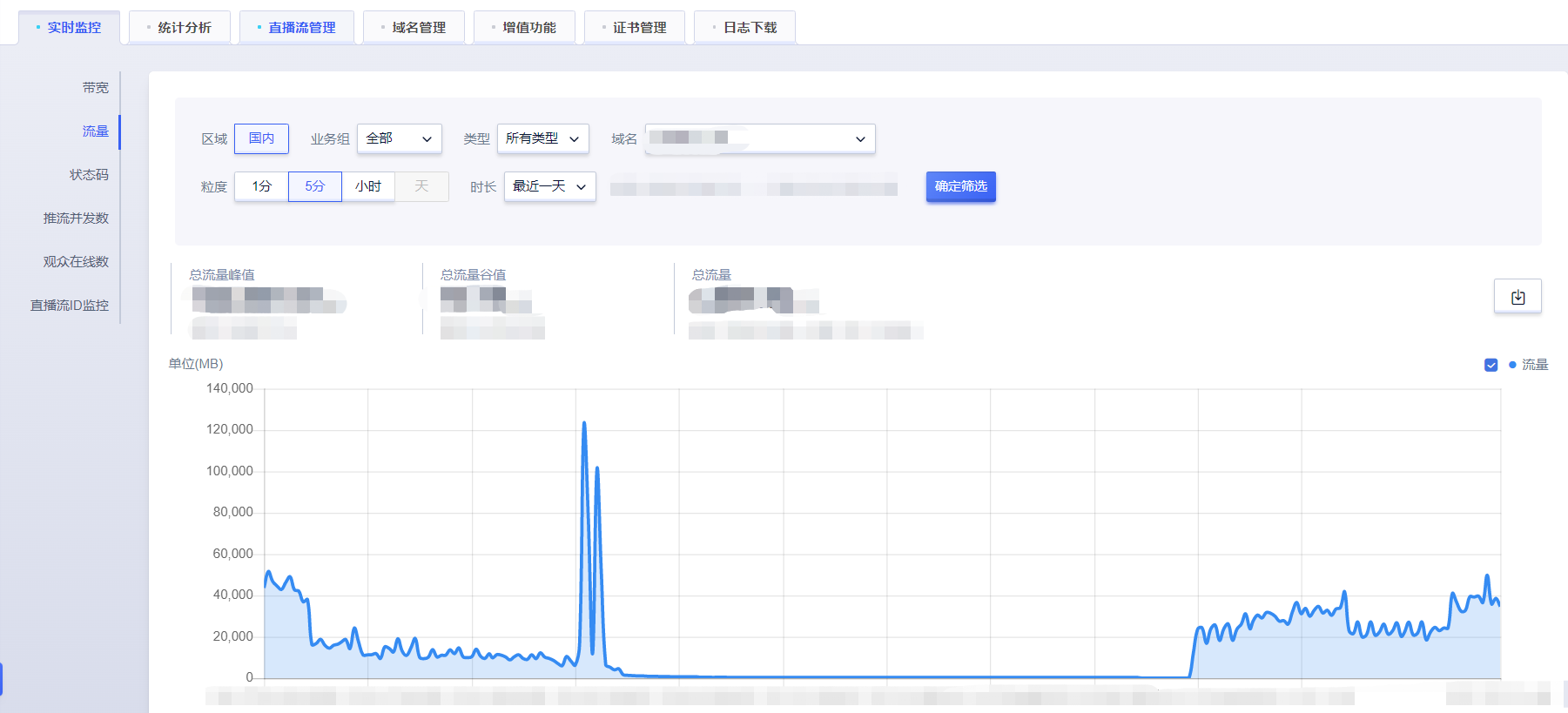Click the 单位(MB) chart unit label
Image resolution: width=1568 pixels, height=713 pixels.
196,364
